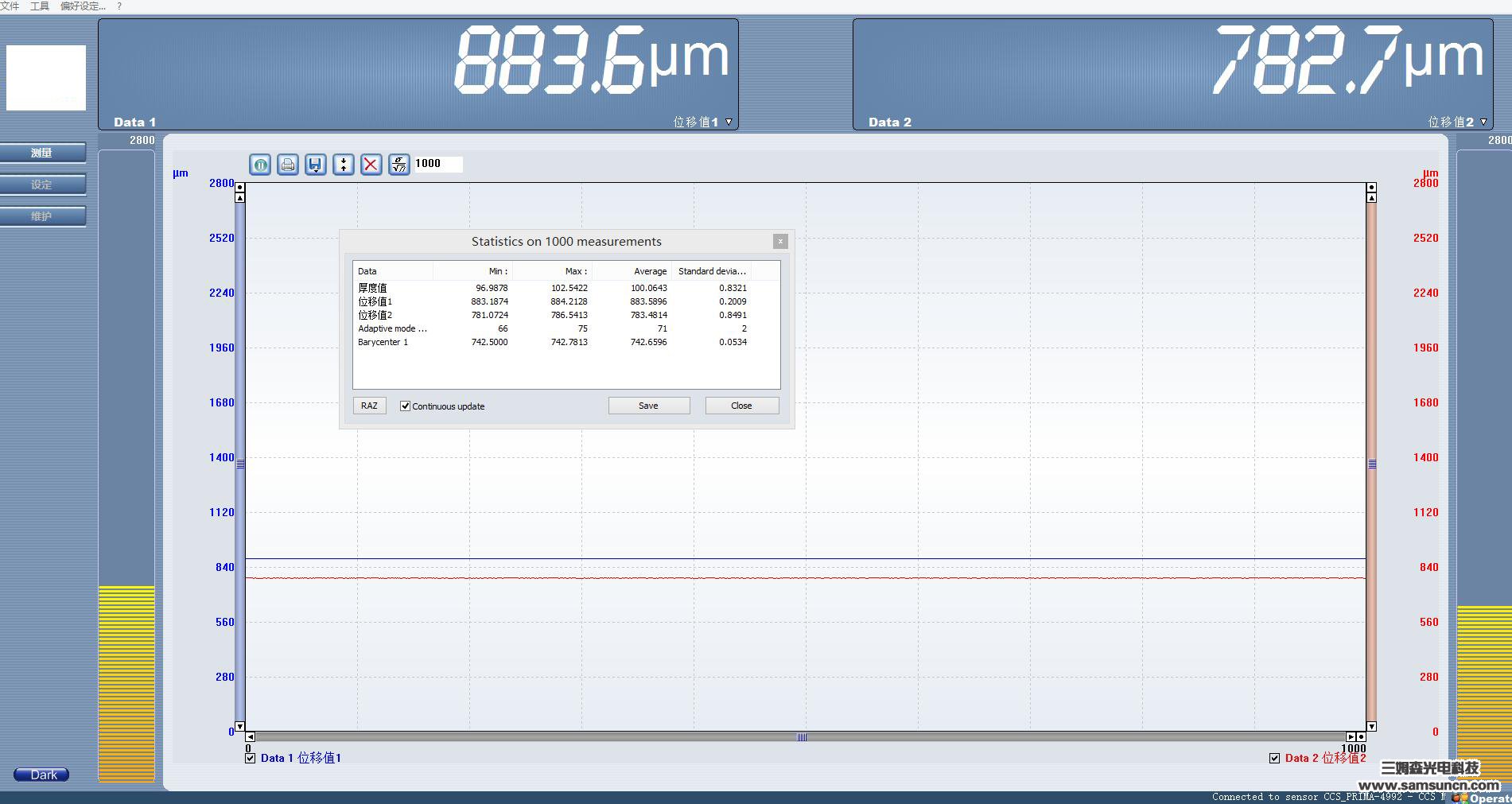Pause the live measurement acquisition
This screenshot has width=1512, height=804.
pos(260,165)
